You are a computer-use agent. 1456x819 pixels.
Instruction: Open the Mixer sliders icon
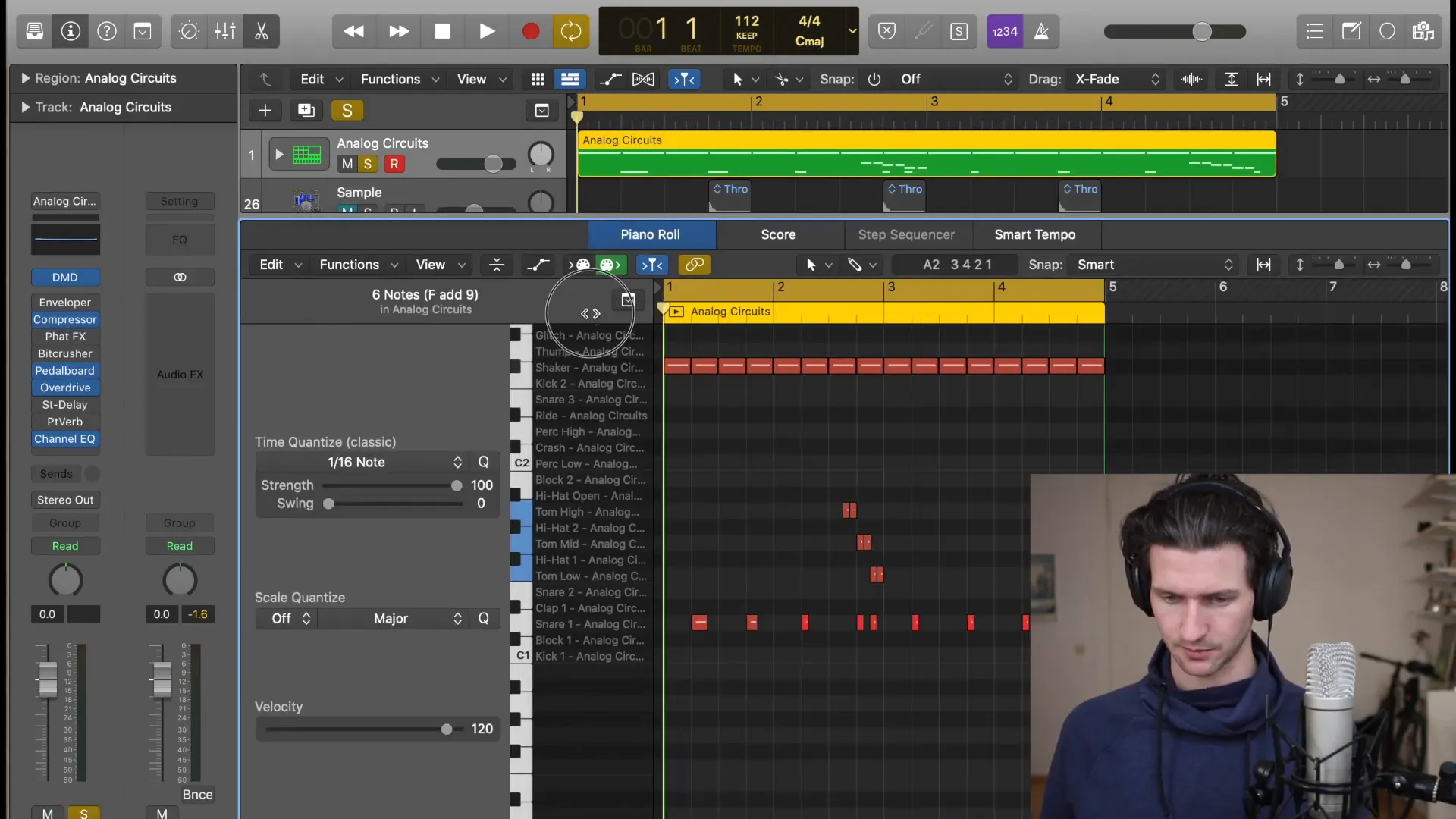point(224,31)
